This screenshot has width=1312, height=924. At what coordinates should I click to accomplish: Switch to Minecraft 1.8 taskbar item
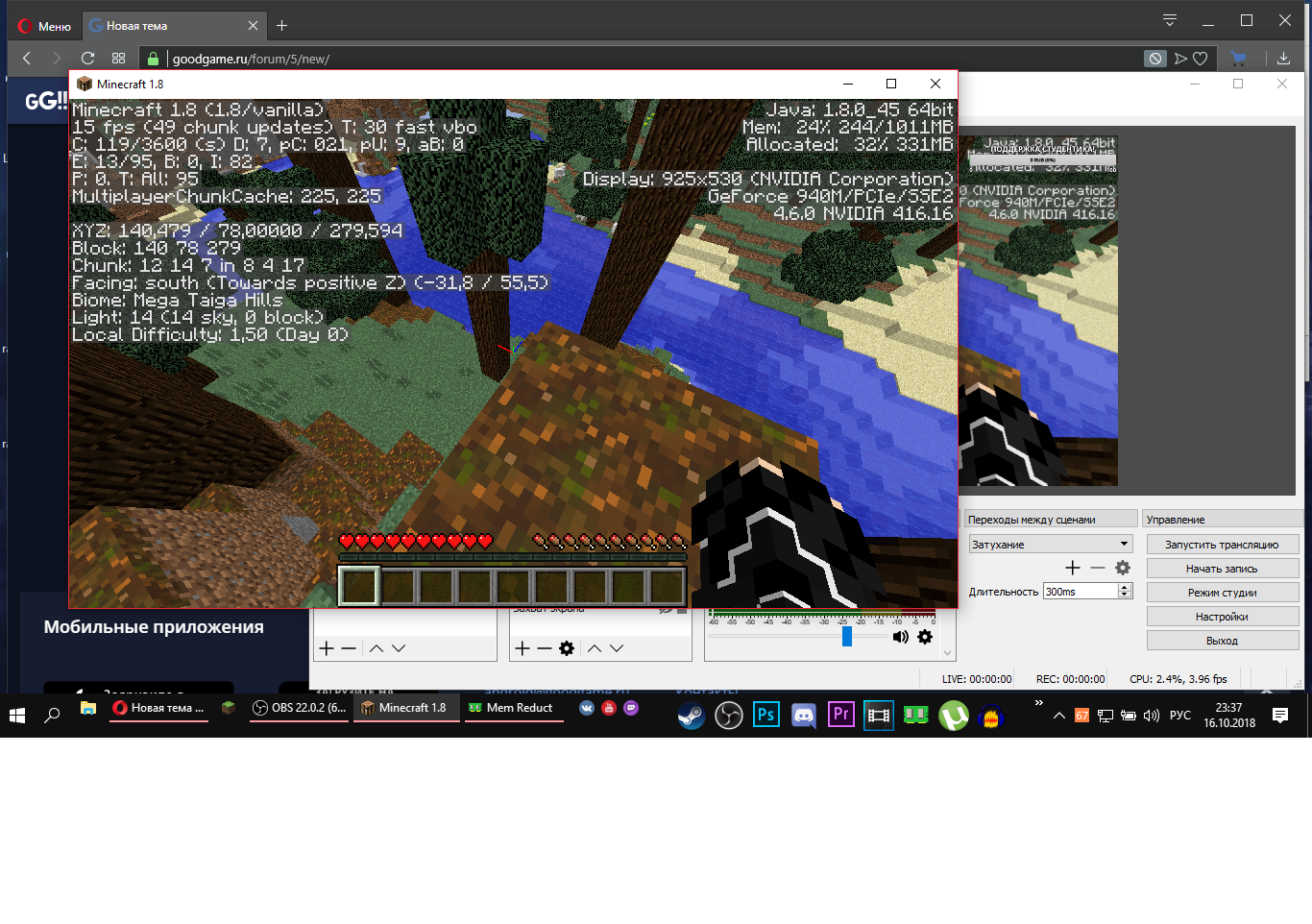[404, 708]
